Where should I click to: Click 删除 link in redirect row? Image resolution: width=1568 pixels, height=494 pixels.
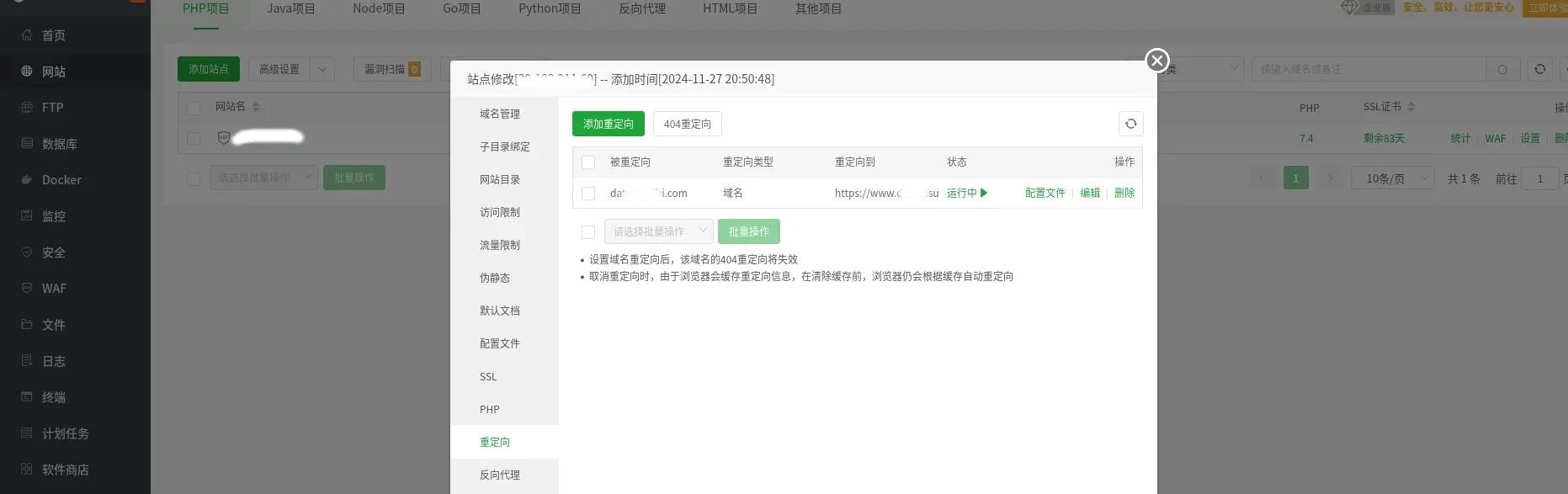click(1124, 193)
